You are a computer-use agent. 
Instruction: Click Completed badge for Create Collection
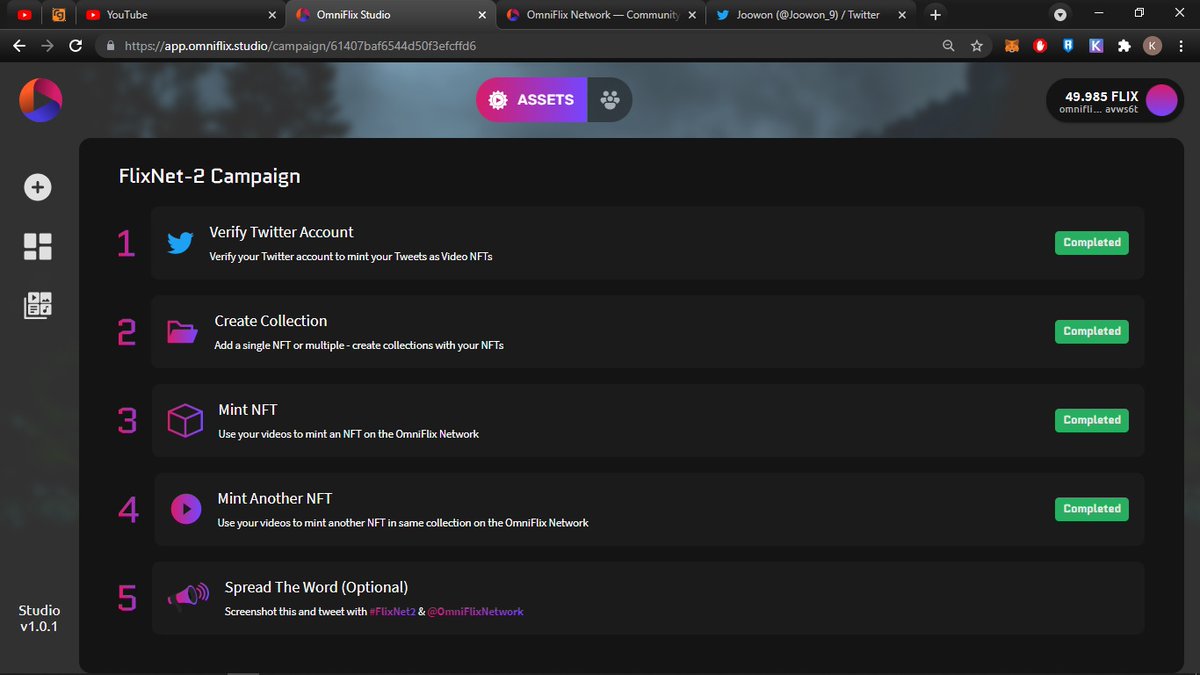click(1092, 331)
